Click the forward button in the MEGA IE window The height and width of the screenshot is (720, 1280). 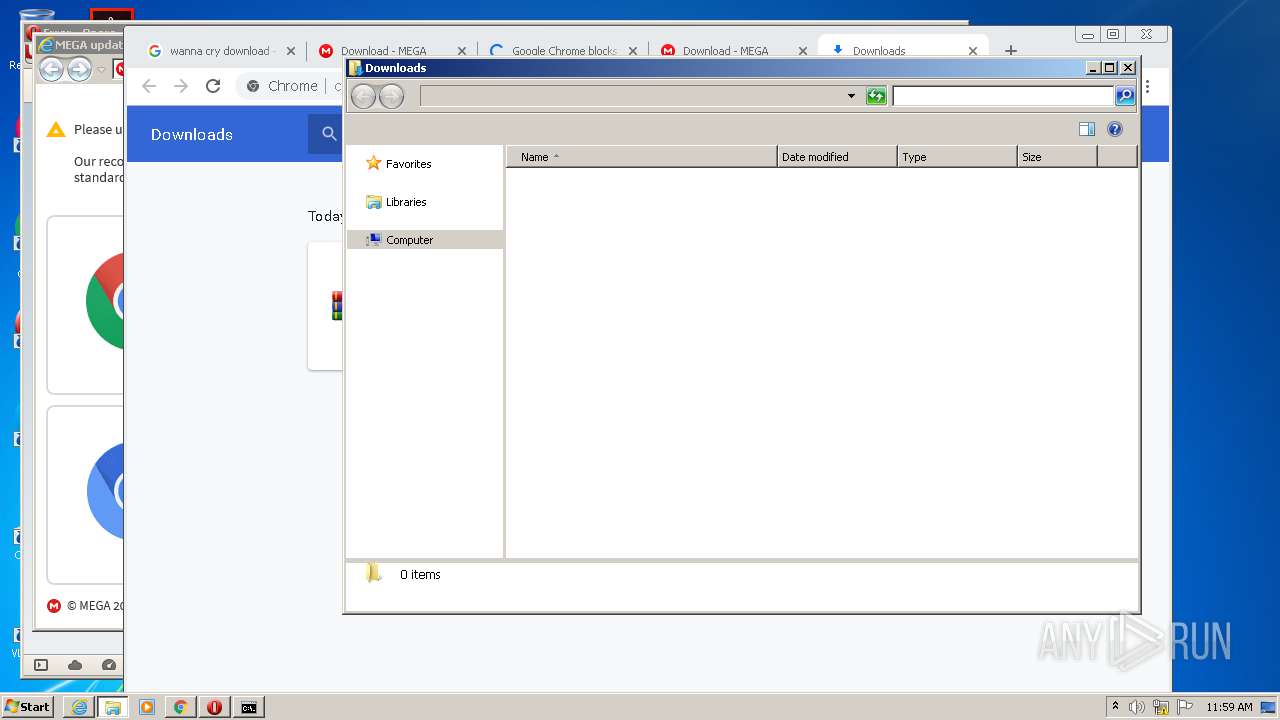(x=79, y=69)
